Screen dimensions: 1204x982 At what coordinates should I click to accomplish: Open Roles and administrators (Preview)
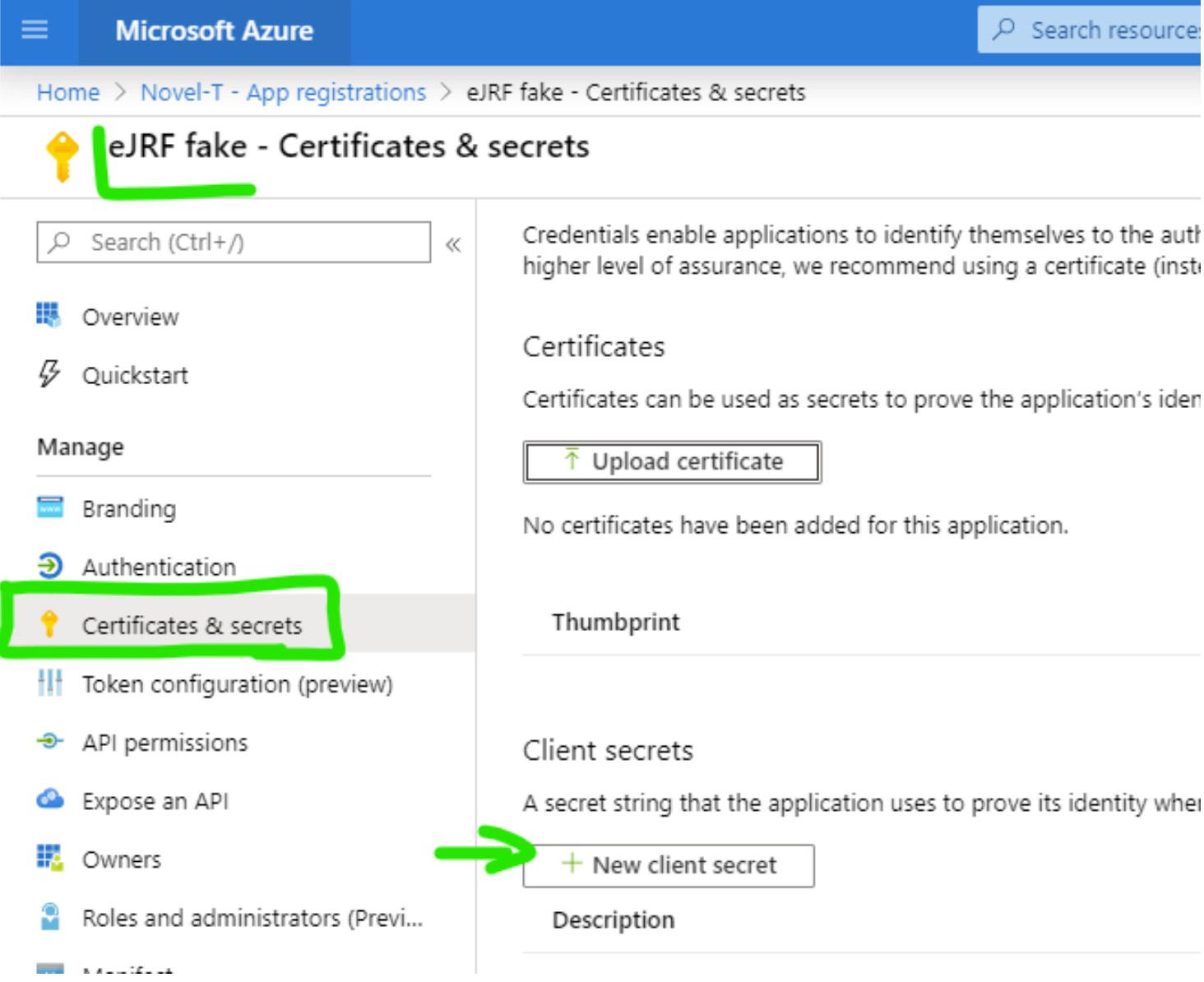click(x=252, y=919)
